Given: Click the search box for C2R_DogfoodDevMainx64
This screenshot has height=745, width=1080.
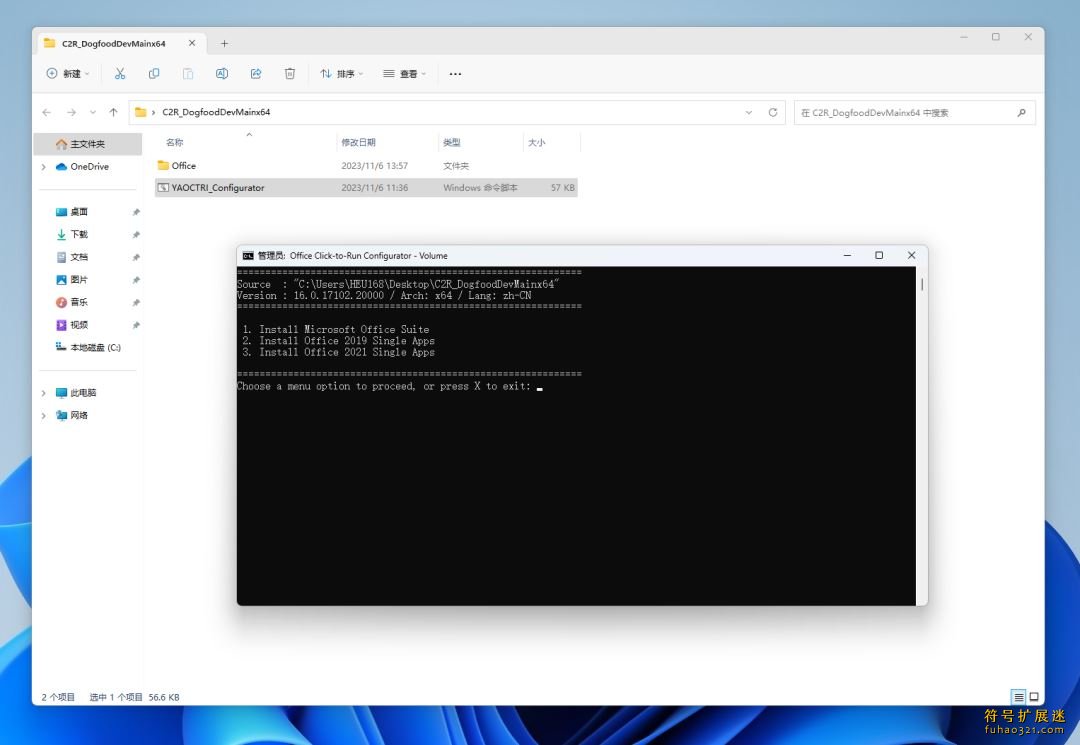Looking at the screenshot, I should tap(905, 113).
